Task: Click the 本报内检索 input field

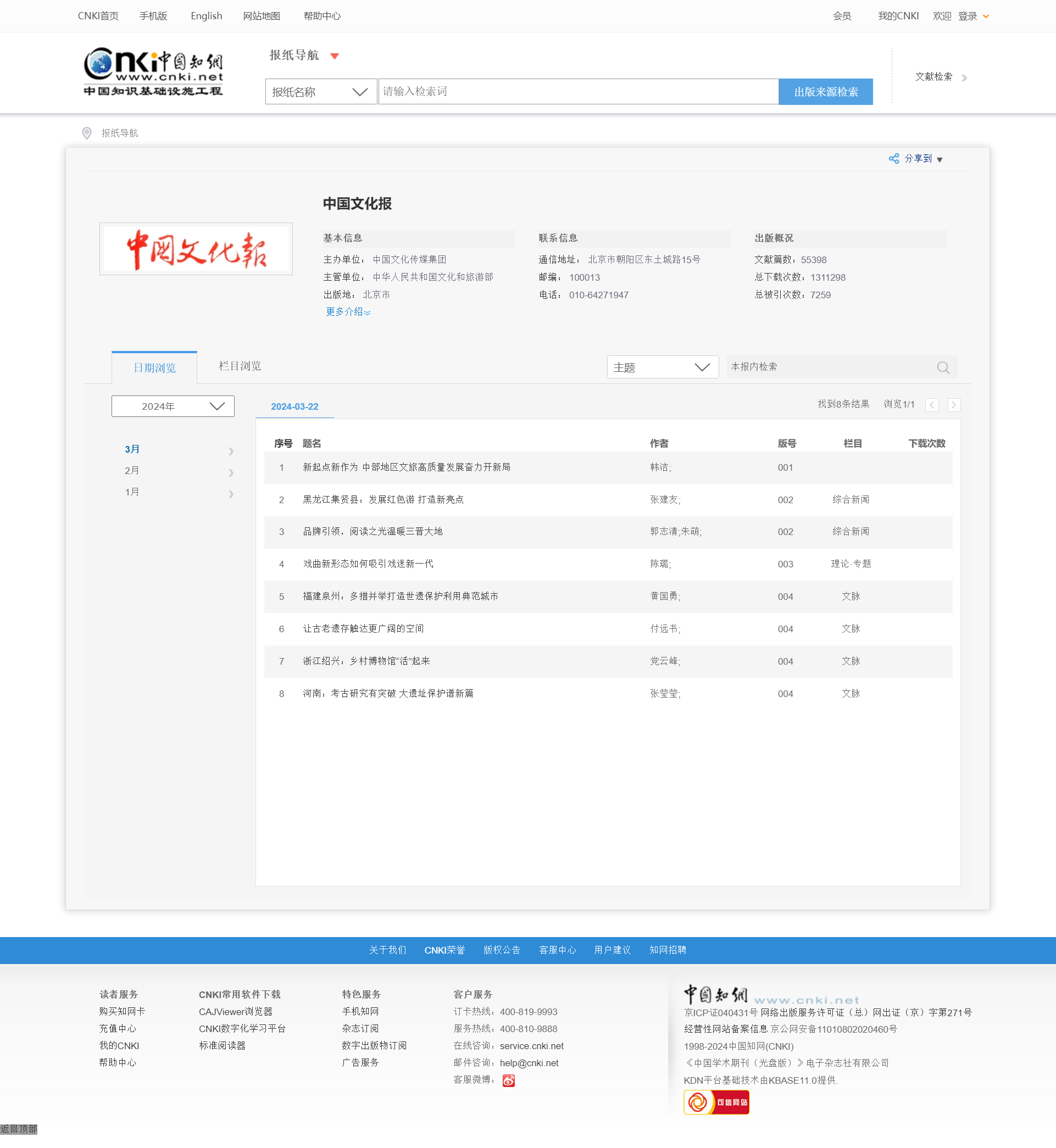Action: point(831,367)
